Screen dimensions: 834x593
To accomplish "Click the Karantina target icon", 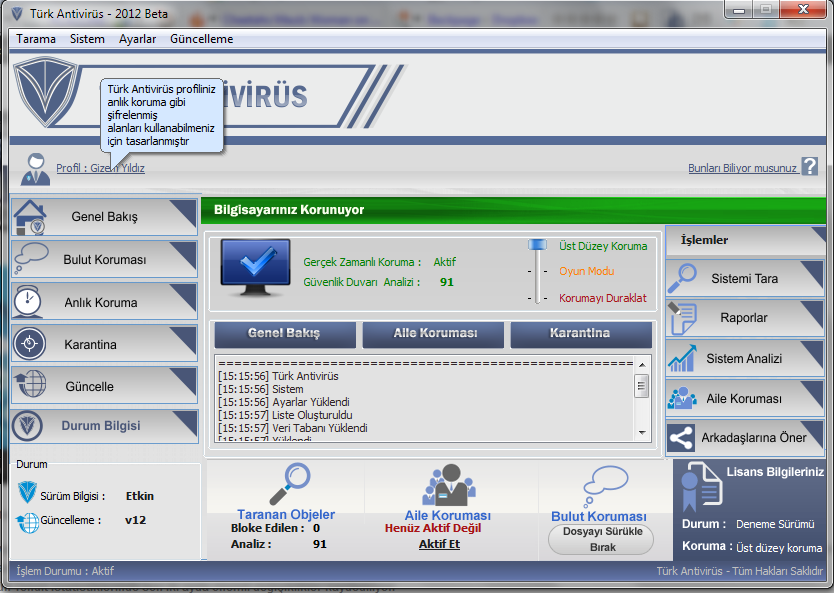I will tap(29, 343).
